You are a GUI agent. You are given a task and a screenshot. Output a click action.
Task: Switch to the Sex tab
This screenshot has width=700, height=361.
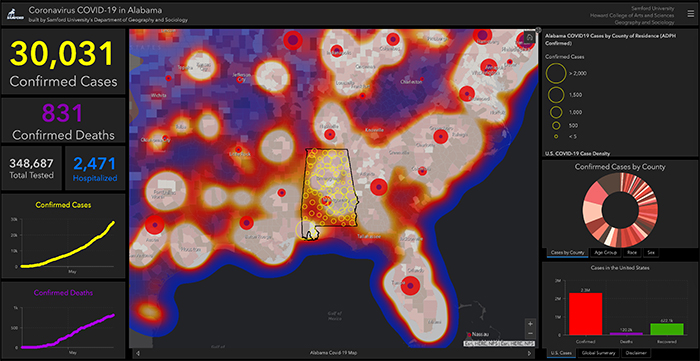pos(651,253)
